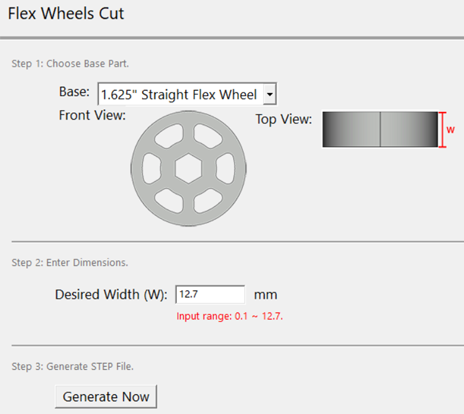464x414 pixels.
Task: Click the Step 3: Generate STEP File heading
Action: (73, 366)
